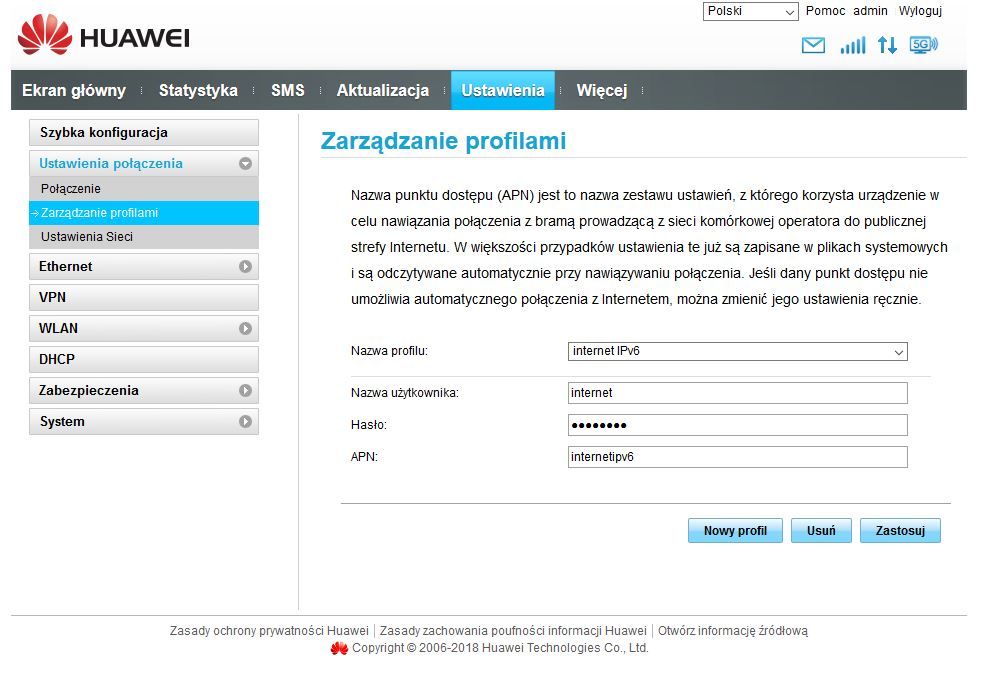Expand the WLAN section

click(143, 328)
